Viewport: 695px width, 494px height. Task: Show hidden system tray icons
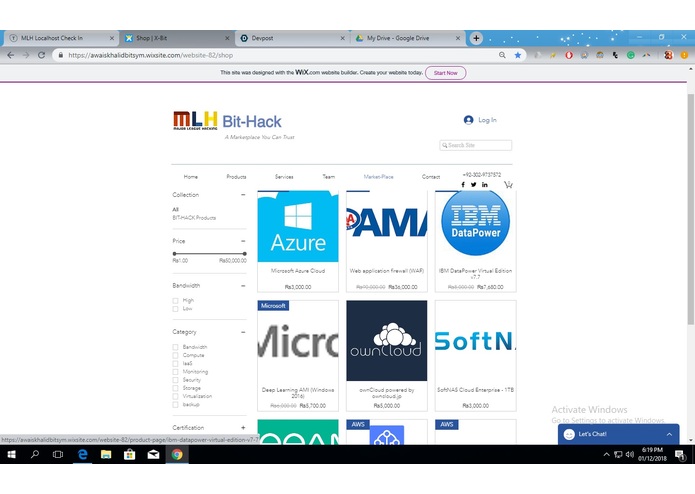(x=606, y=455)
